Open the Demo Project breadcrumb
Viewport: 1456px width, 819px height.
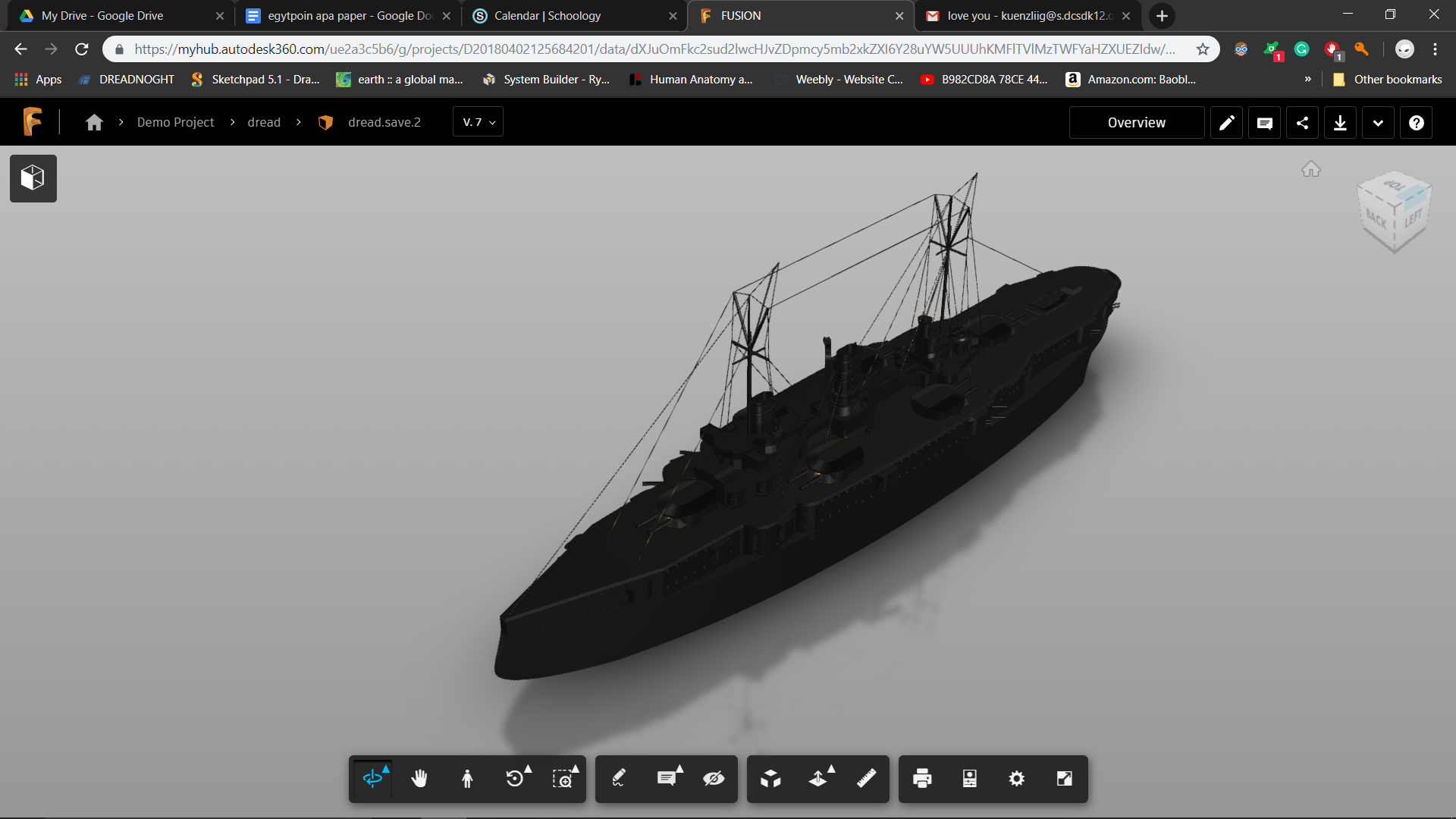pyautogui.click(x=175, y=122)
